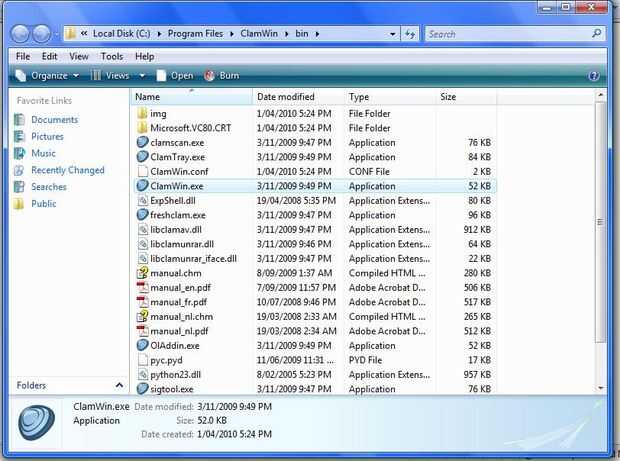
Task: Select the clamscan.exe application icon
Action: point(142,142)
